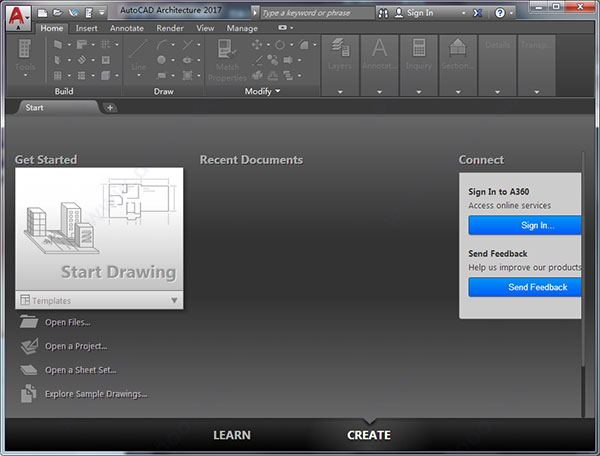
Task: Click the Start Drawing thumbnail
Action: [x=99, y=229]
